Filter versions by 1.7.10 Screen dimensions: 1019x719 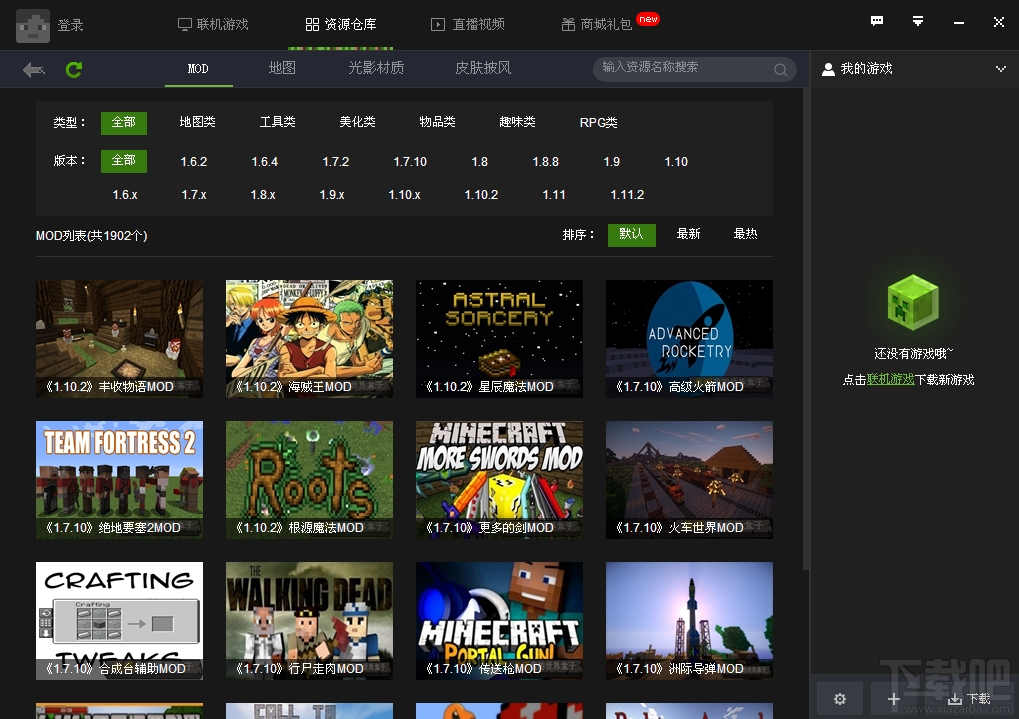pos(410,162)
